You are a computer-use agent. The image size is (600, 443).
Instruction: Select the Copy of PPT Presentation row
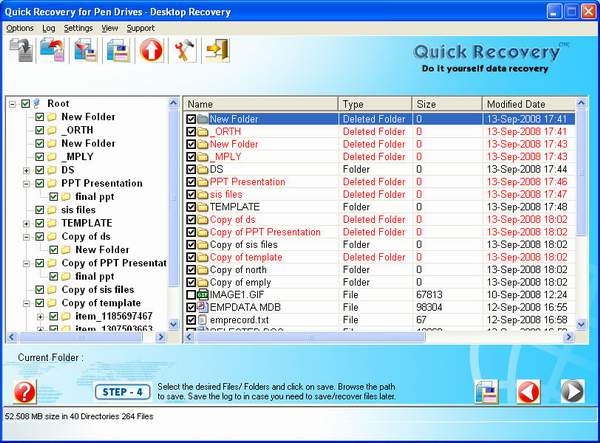coord(380,232)
